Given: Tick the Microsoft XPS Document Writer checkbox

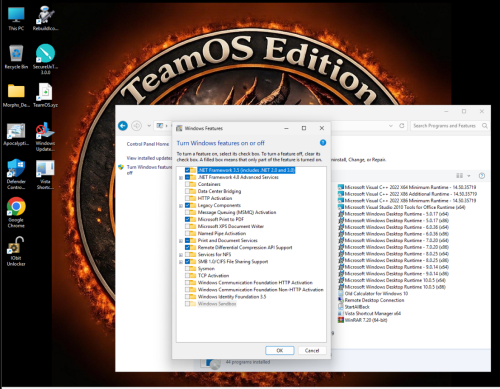Looking at the screenshot, I should coord(187,226).
